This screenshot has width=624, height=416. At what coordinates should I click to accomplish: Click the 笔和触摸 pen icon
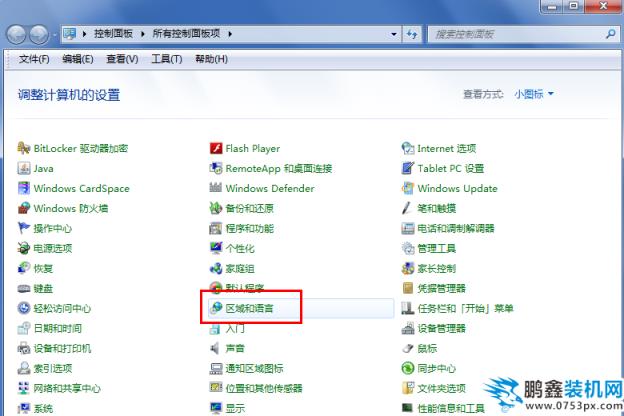point(407,208)
